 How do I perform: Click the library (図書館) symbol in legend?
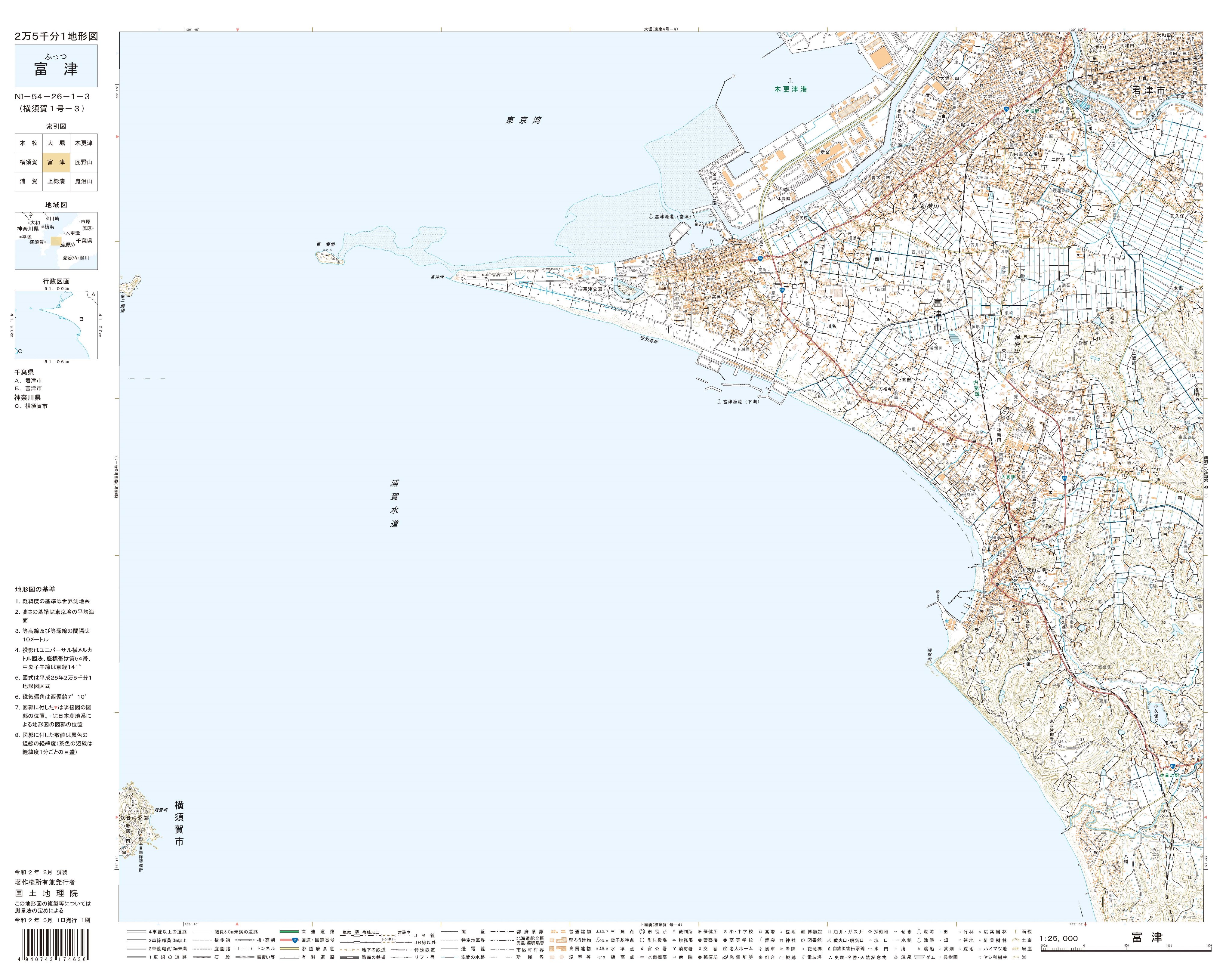[803, 940]
